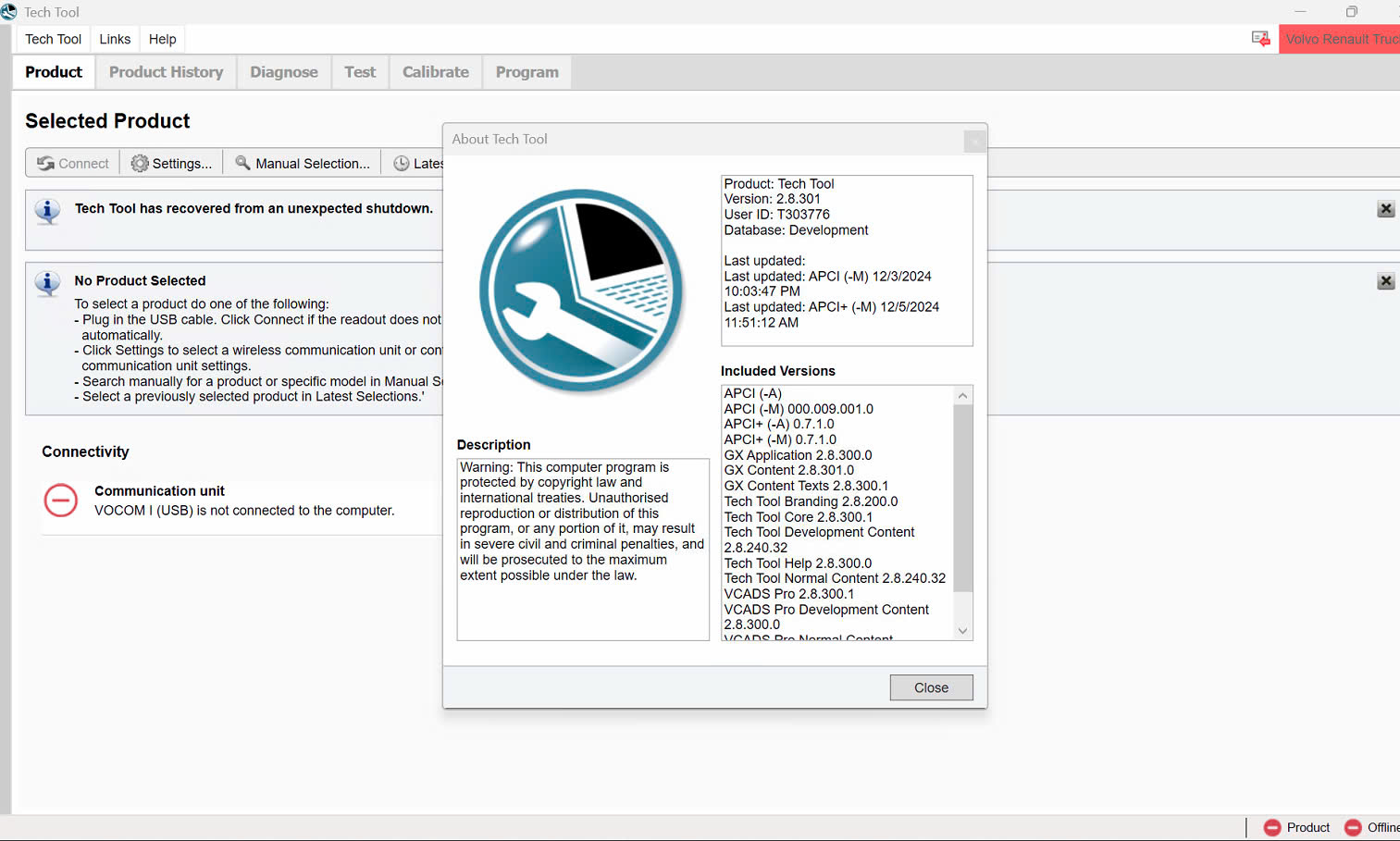Image resolution: width=1400 pixels, height=841 pixels.
Task: Click the Description warning text box
Action: (583, 550)
